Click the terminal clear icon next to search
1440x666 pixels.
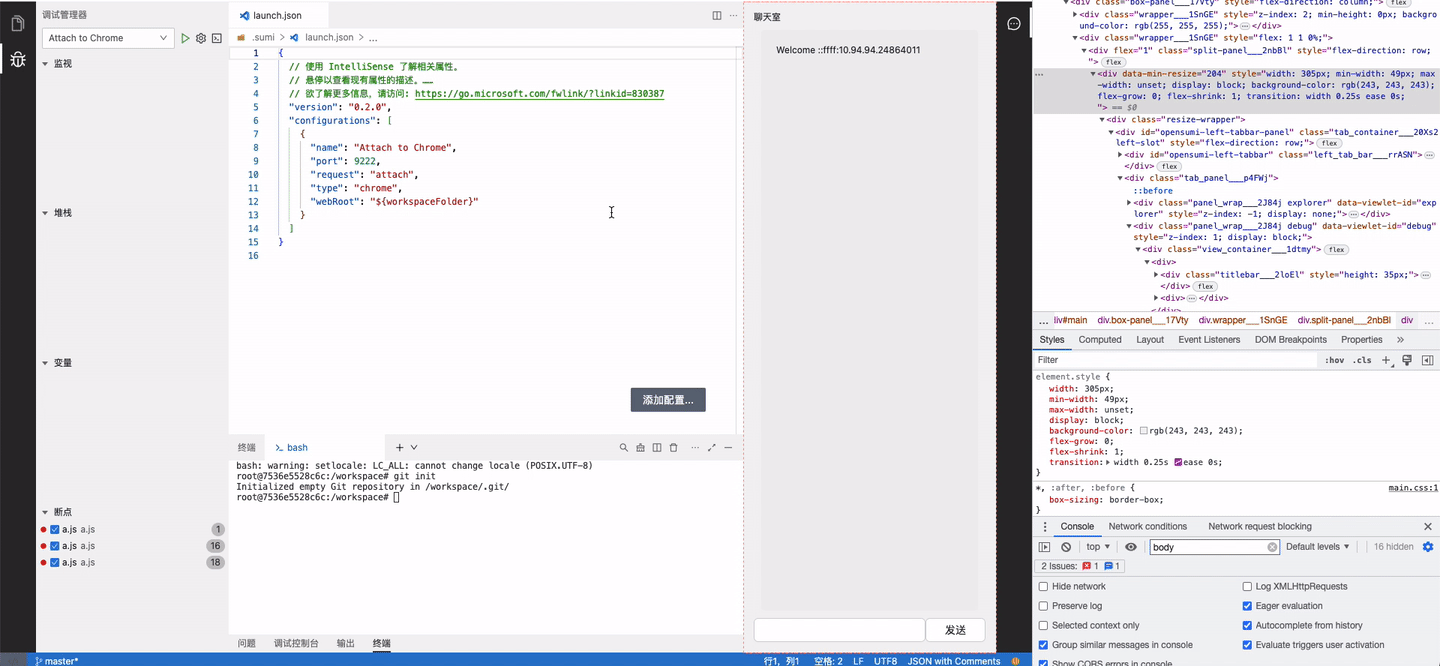[x=640, y=447]
